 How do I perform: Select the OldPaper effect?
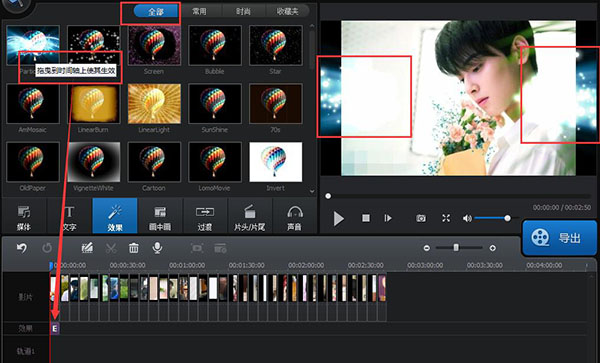tap(33, 162)
